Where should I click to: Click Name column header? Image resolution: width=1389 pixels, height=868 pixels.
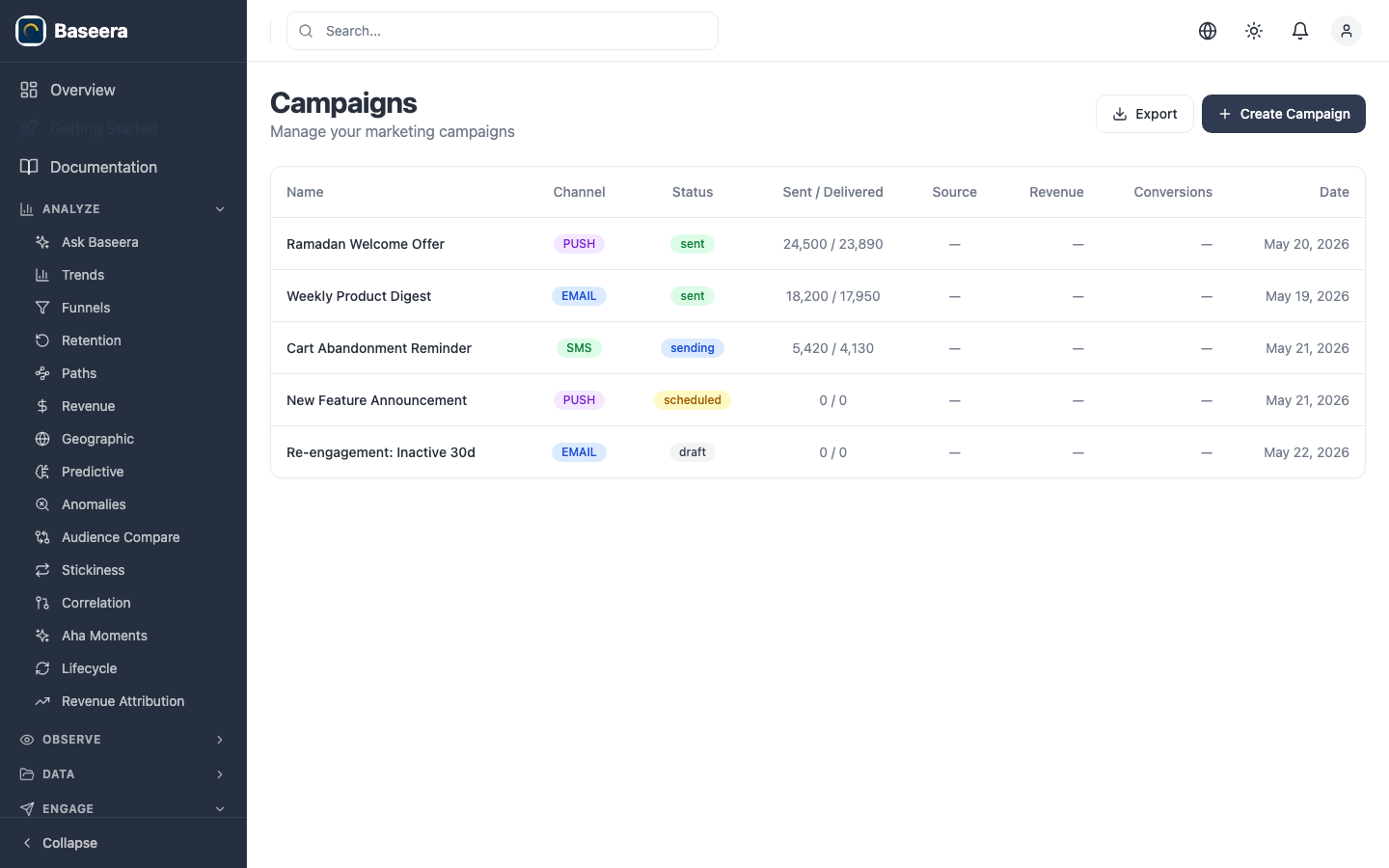(305, 192)
